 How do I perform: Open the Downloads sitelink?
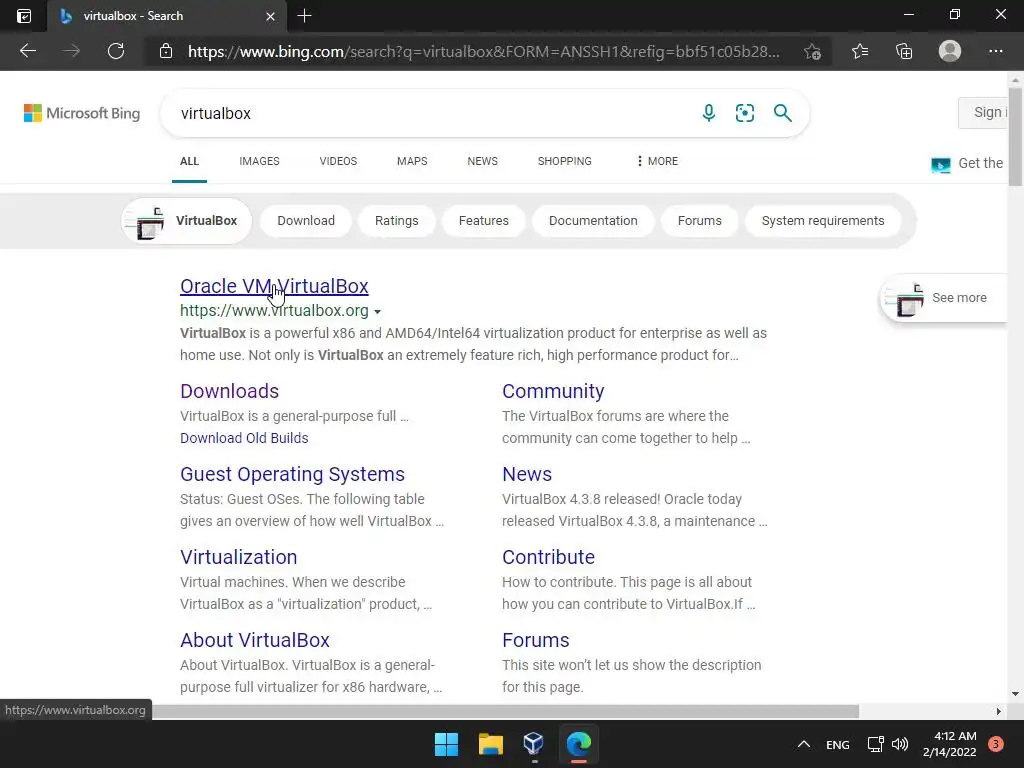pos(229,391)
